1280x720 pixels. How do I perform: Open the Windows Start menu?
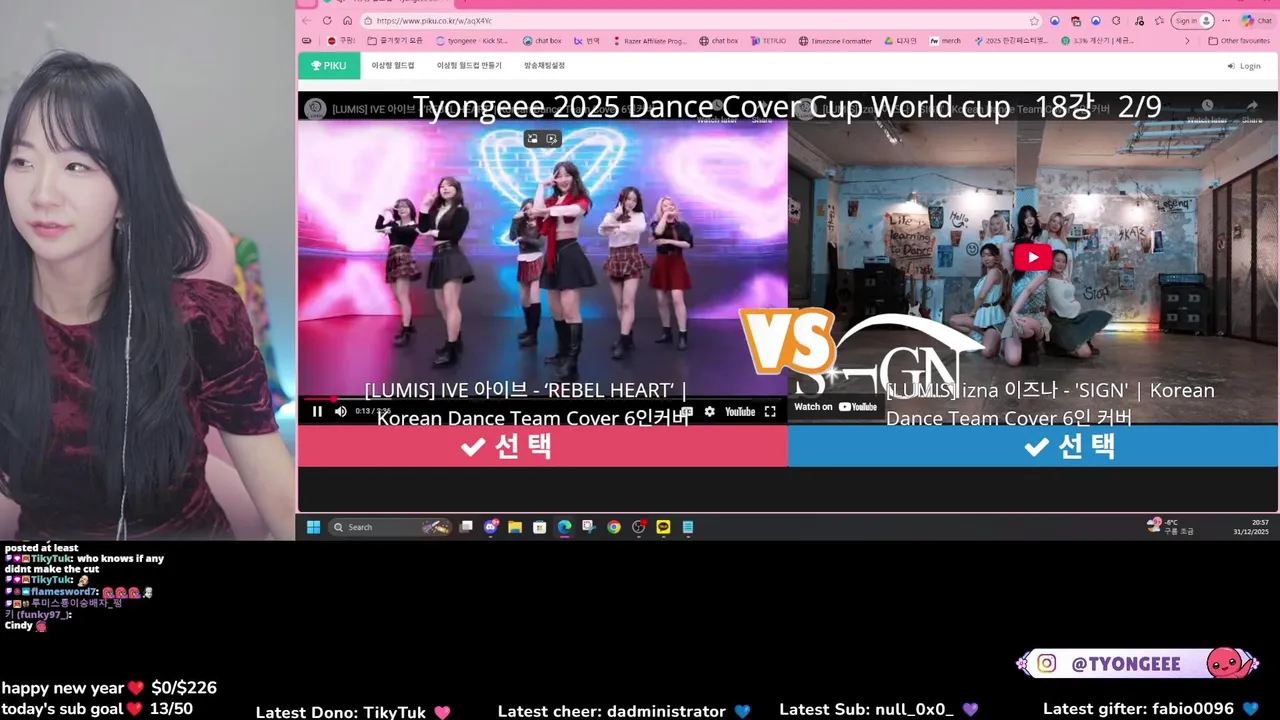[313, 527]
